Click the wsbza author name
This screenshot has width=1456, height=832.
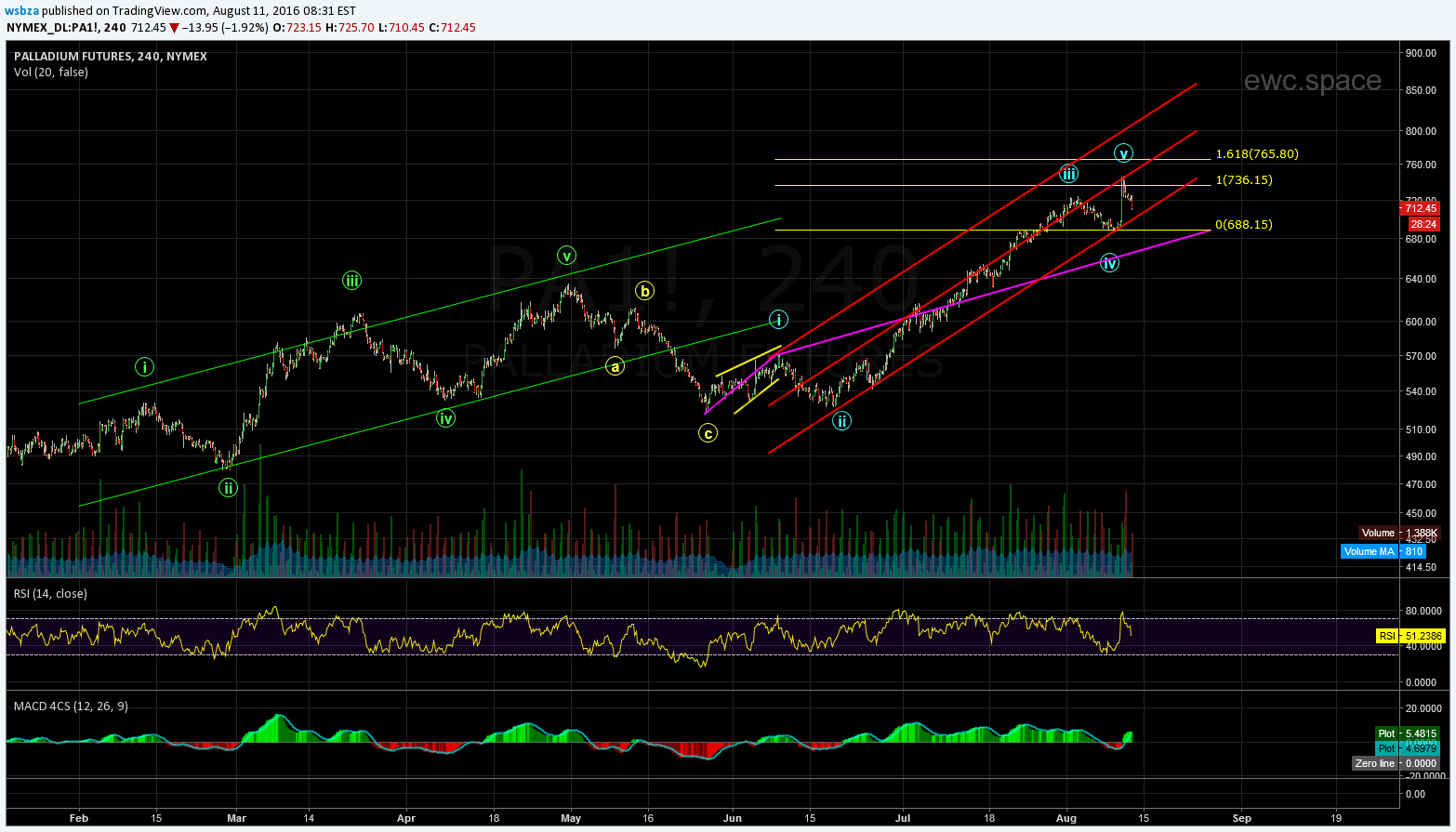click(22, 10)
